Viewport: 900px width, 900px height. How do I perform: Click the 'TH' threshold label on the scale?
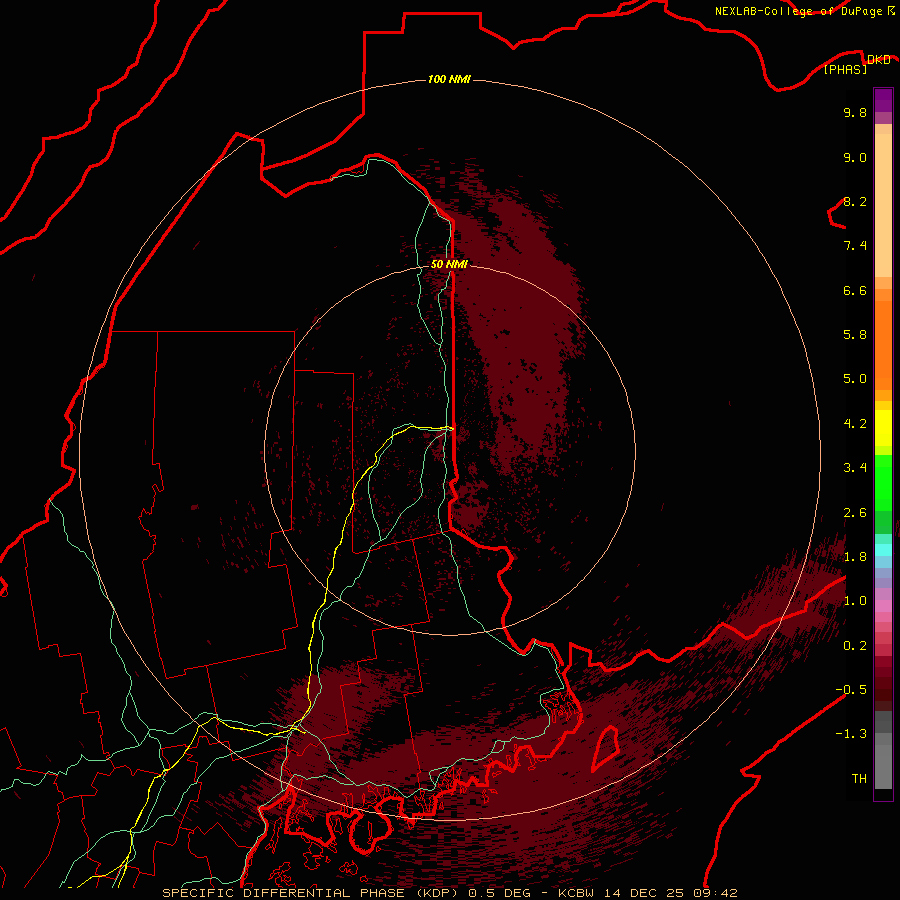pyautogui.click(x=859, y=779)
